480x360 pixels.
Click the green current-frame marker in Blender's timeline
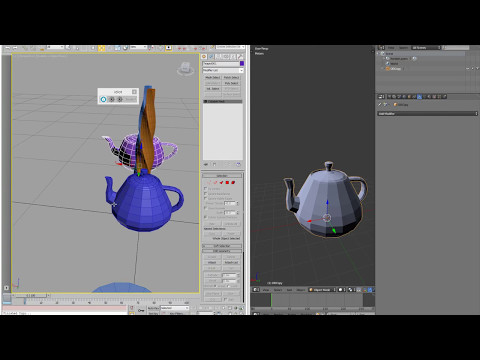tap(271, 301)
